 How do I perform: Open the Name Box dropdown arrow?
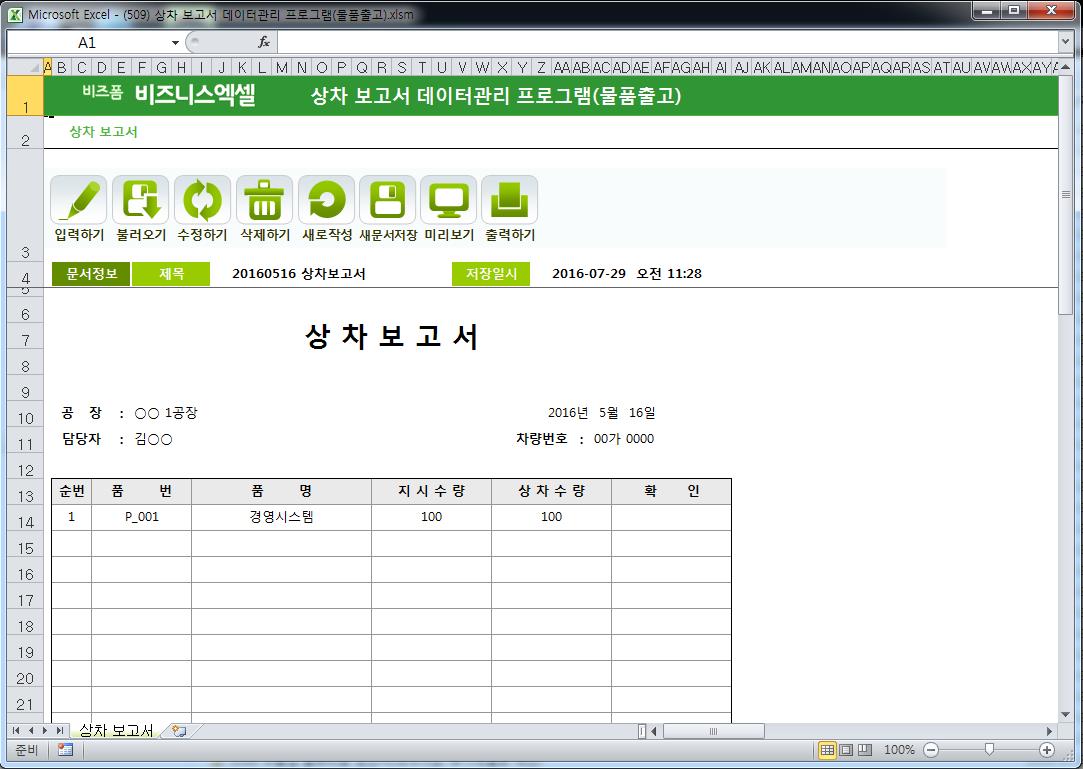[x=175, y=42]
